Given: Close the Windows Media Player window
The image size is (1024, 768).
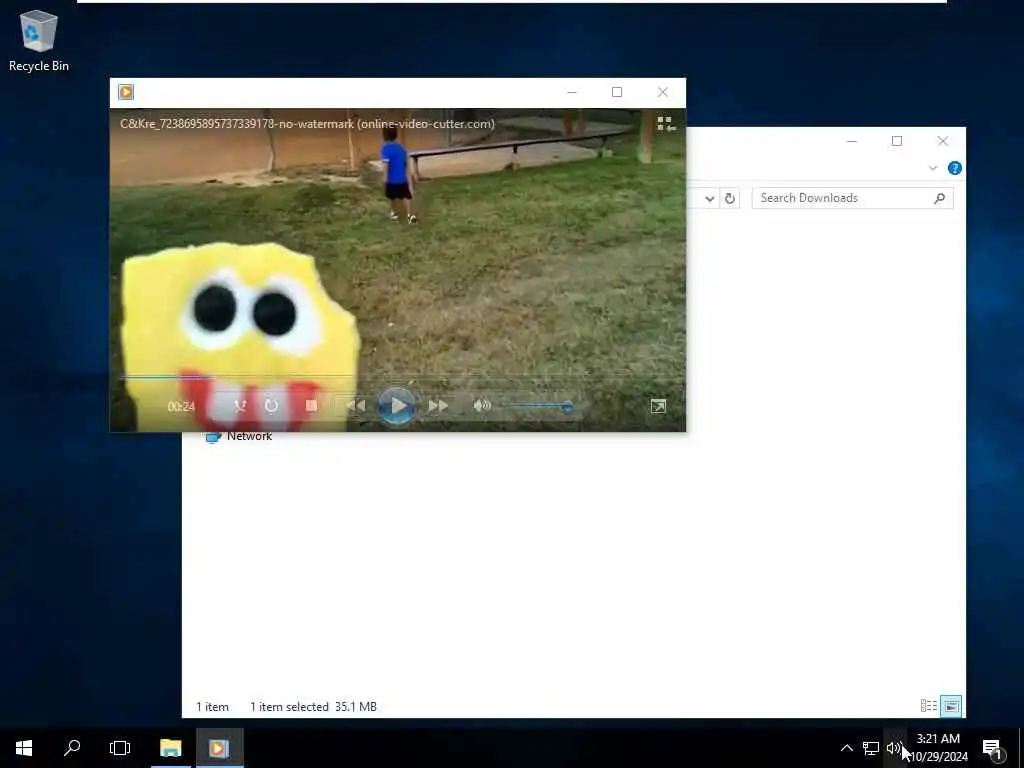Looking at the screenshot, I should 663,92.
